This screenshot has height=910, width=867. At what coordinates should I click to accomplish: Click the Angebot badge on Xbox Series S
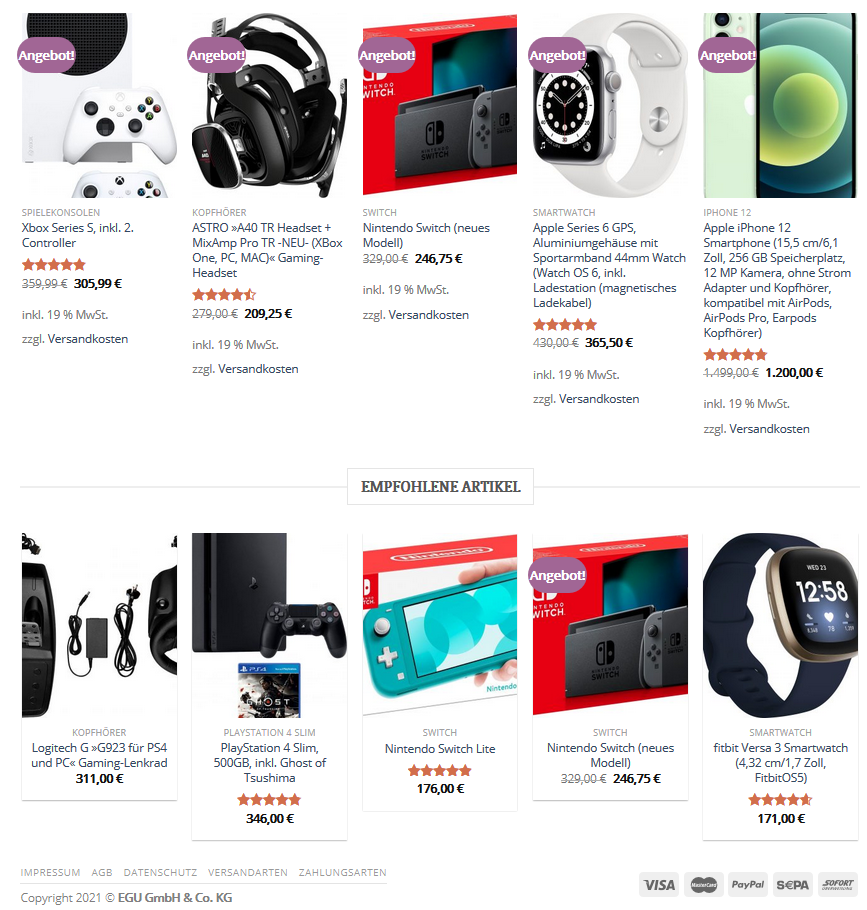46,55
